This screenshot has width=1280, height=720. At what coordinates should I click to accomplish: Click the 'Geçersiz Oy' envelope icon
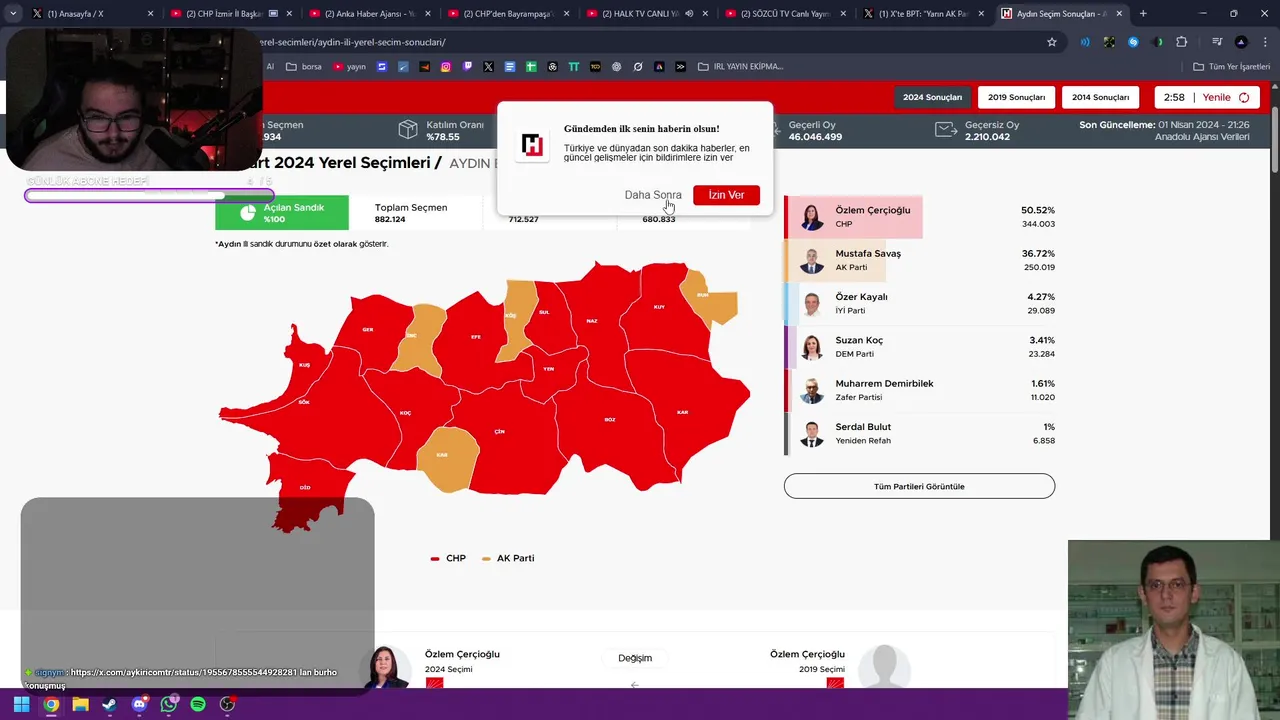945,130
